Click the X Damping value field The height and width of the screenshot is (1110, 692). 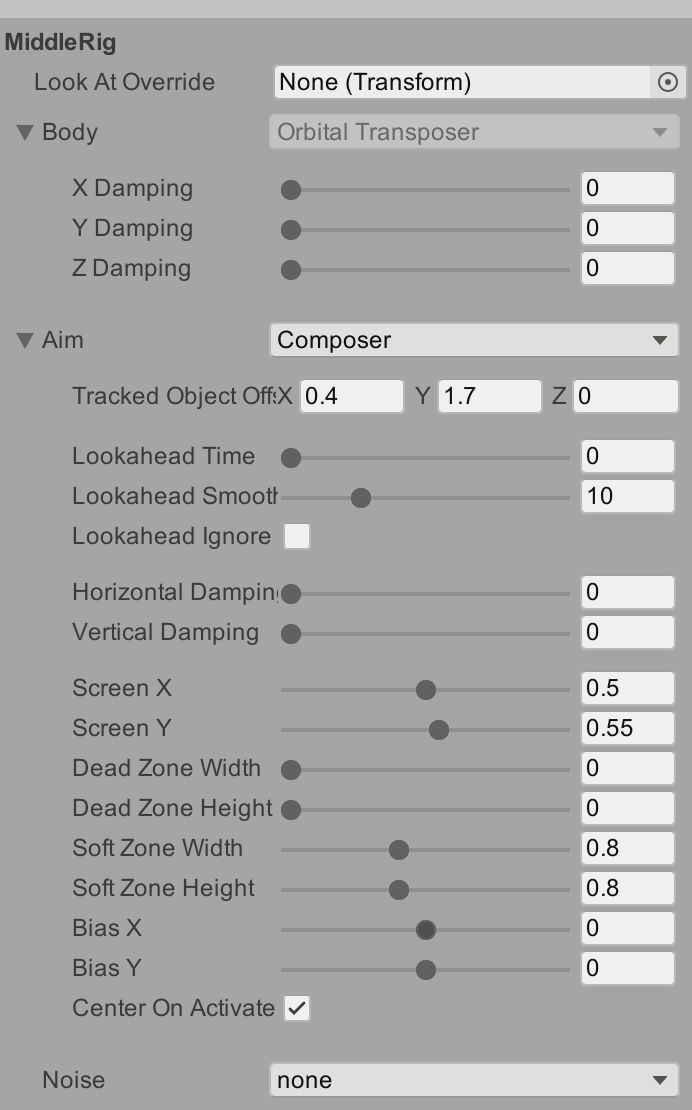[x=627, y=188]
